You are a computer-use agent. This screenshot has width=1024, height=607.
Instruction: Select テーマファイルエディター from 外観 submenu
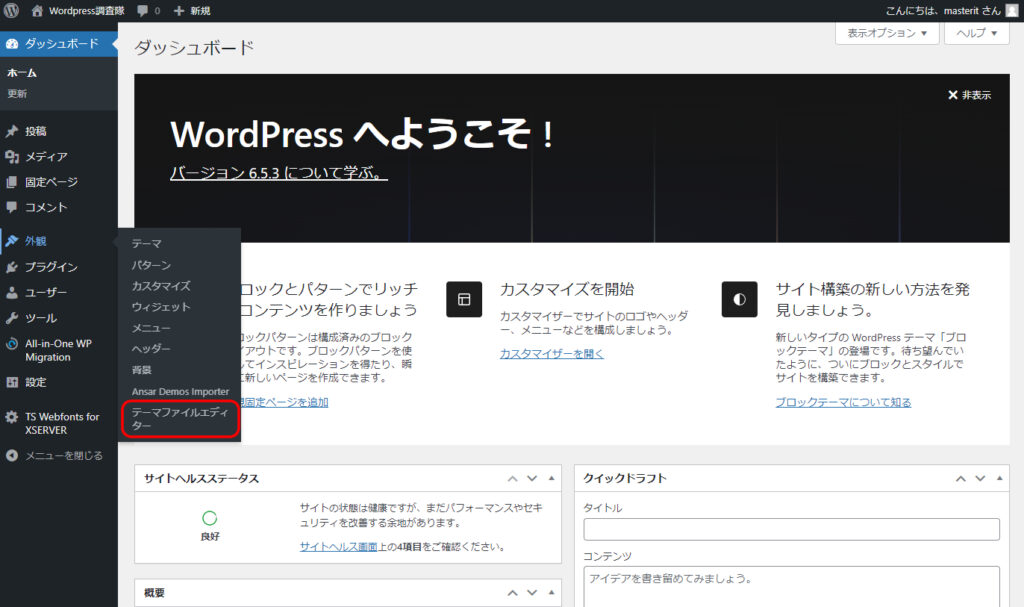(x=178, y=418)
